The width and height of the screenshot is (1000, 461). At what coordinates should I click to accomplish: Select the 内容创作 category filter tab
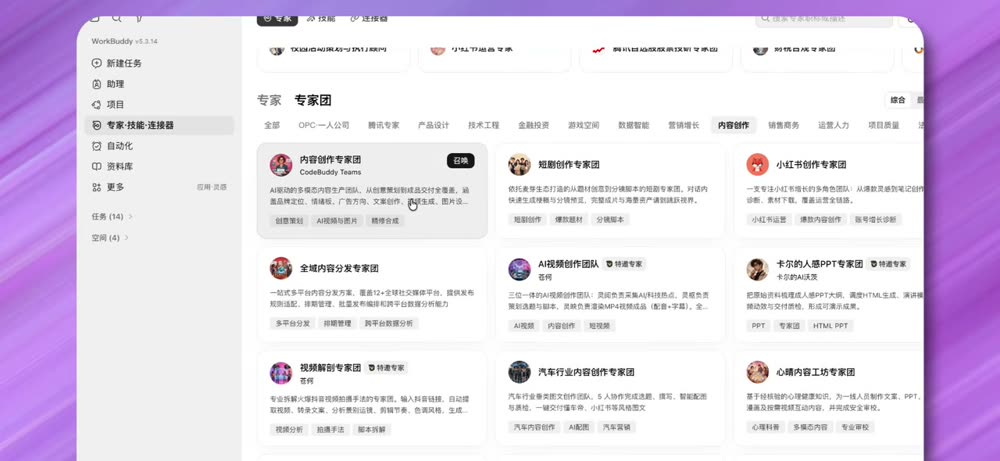pos(733,126)
